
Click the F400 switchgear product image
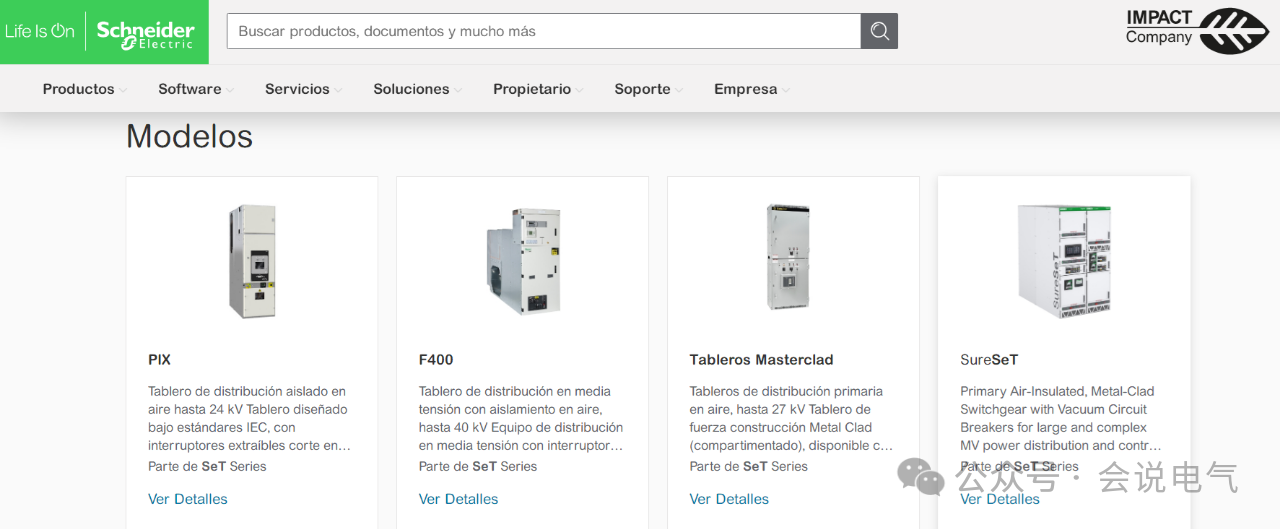[523, 261]
